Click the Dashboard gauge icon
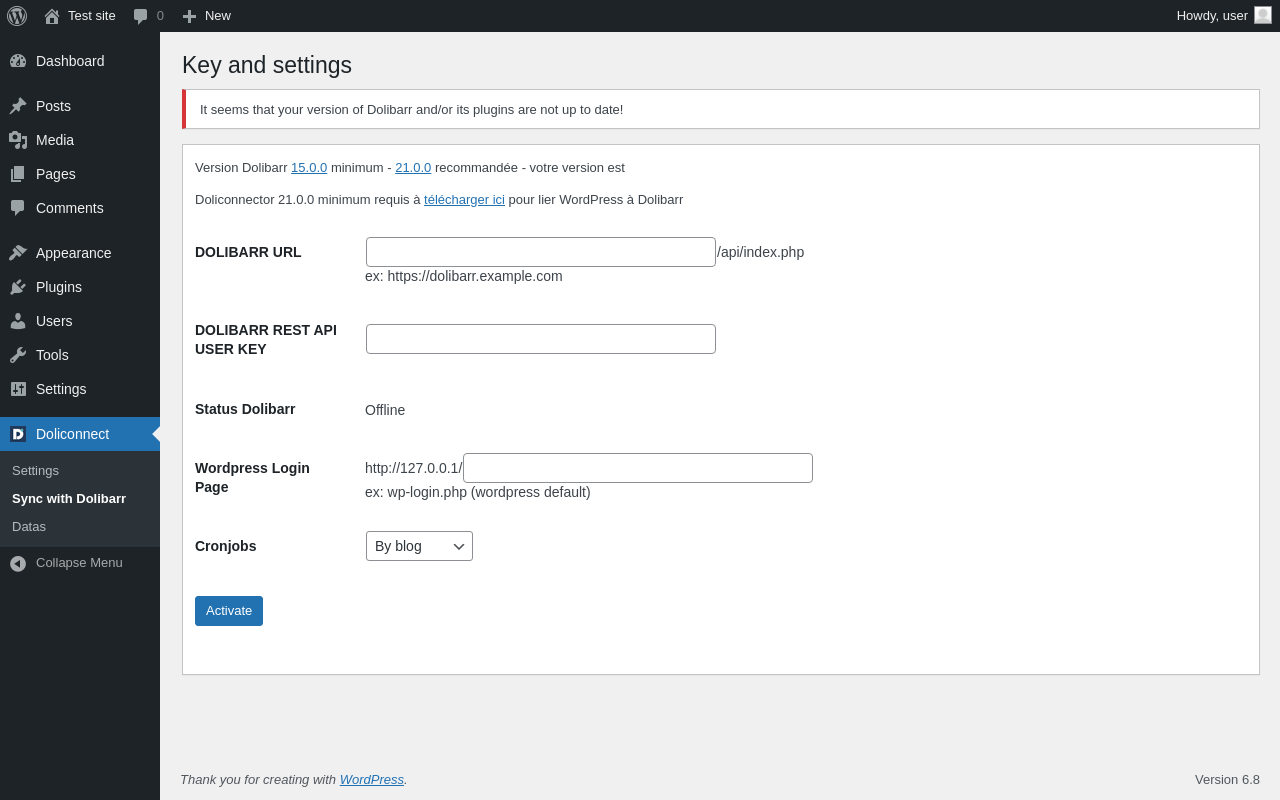Screen dimensions: 1280x800 18,61
